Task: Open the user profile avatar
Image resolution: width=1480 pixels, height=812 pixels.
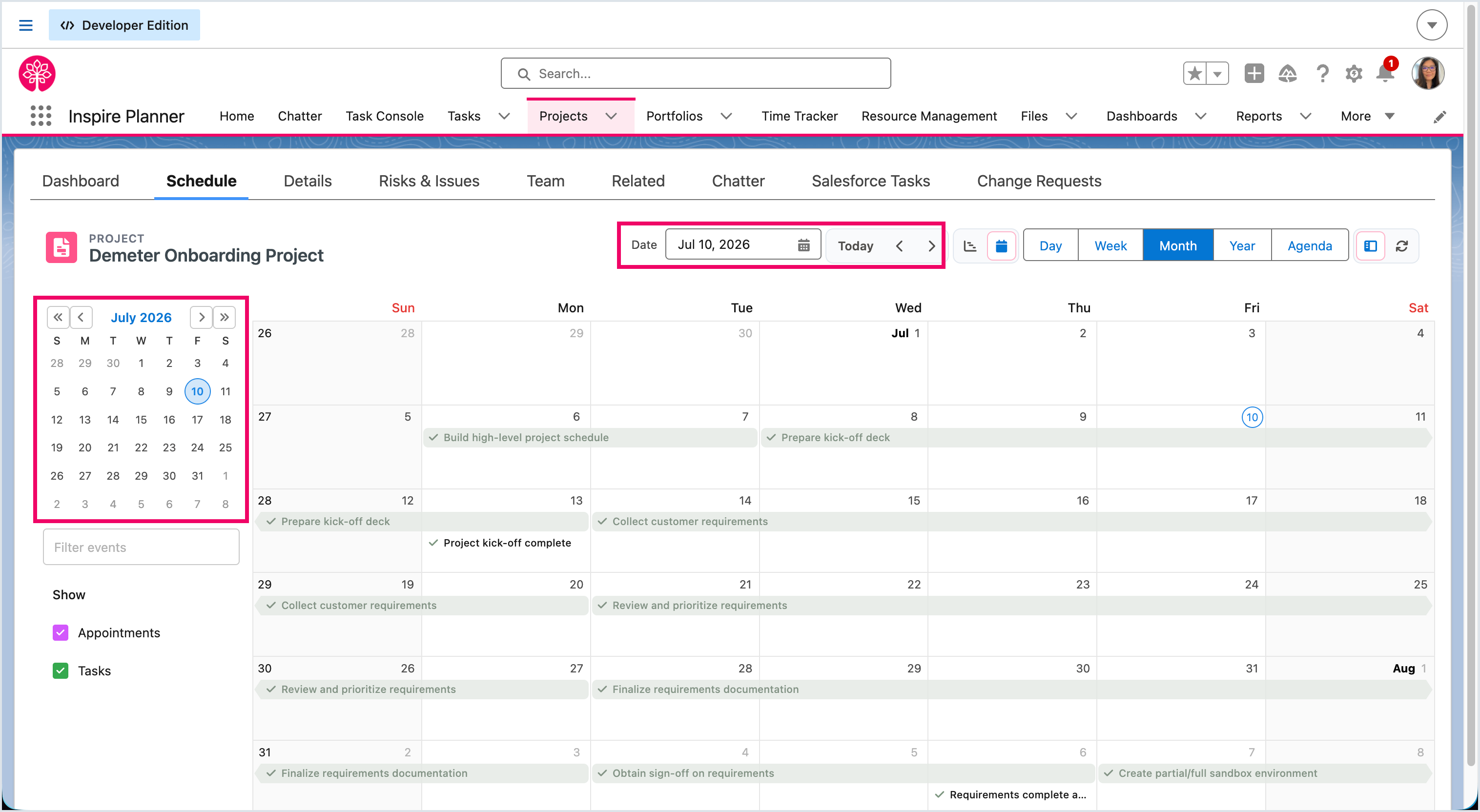Action: [x=1427, y=74]
